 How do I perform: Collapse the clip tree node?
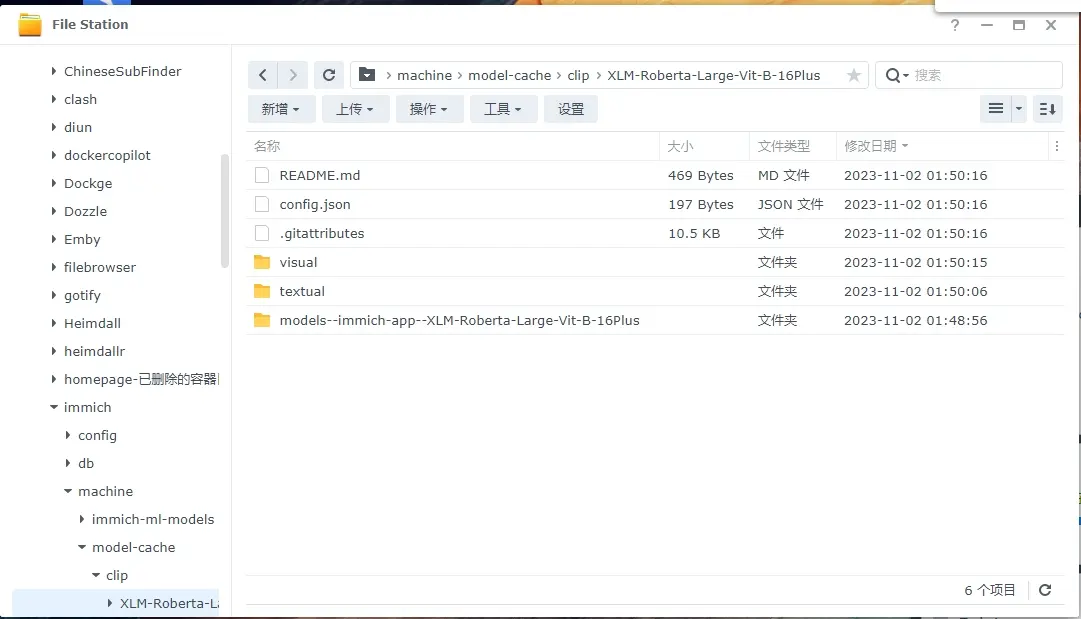pyautogui.click(x=96, y=575)
